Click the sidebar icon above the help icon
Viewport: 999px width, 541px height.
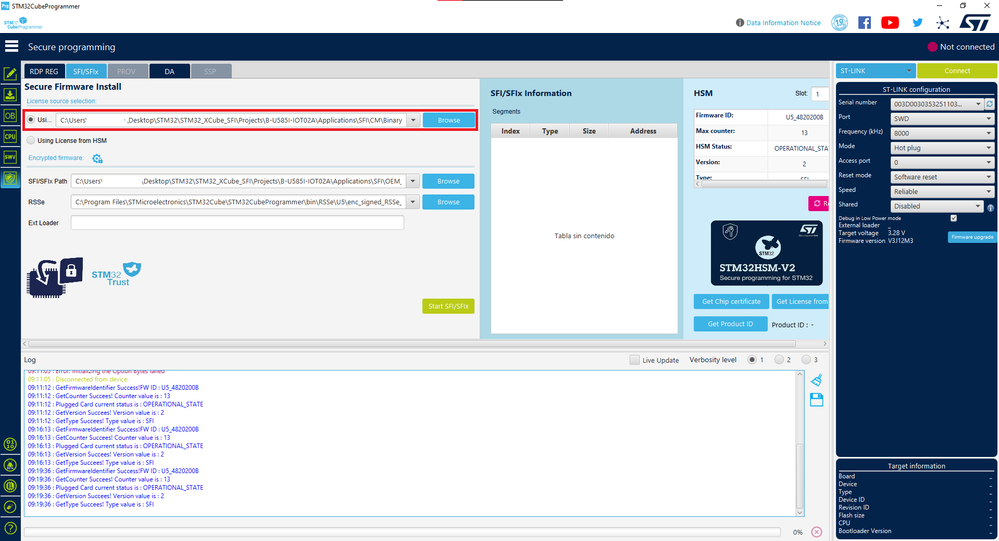pyautogui.click(x=10, y=507)
